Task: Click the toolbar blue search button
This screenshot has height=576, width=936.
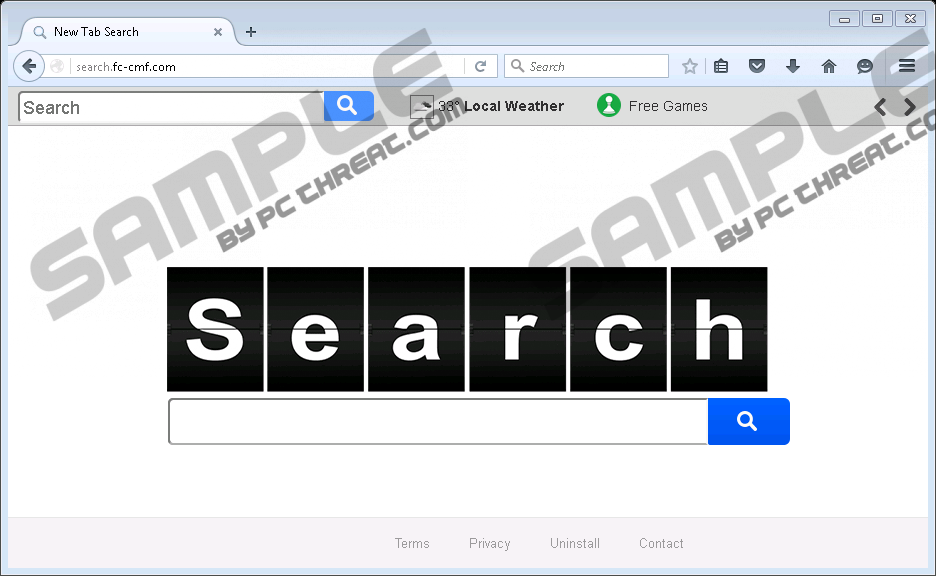Action: point(349,106)
